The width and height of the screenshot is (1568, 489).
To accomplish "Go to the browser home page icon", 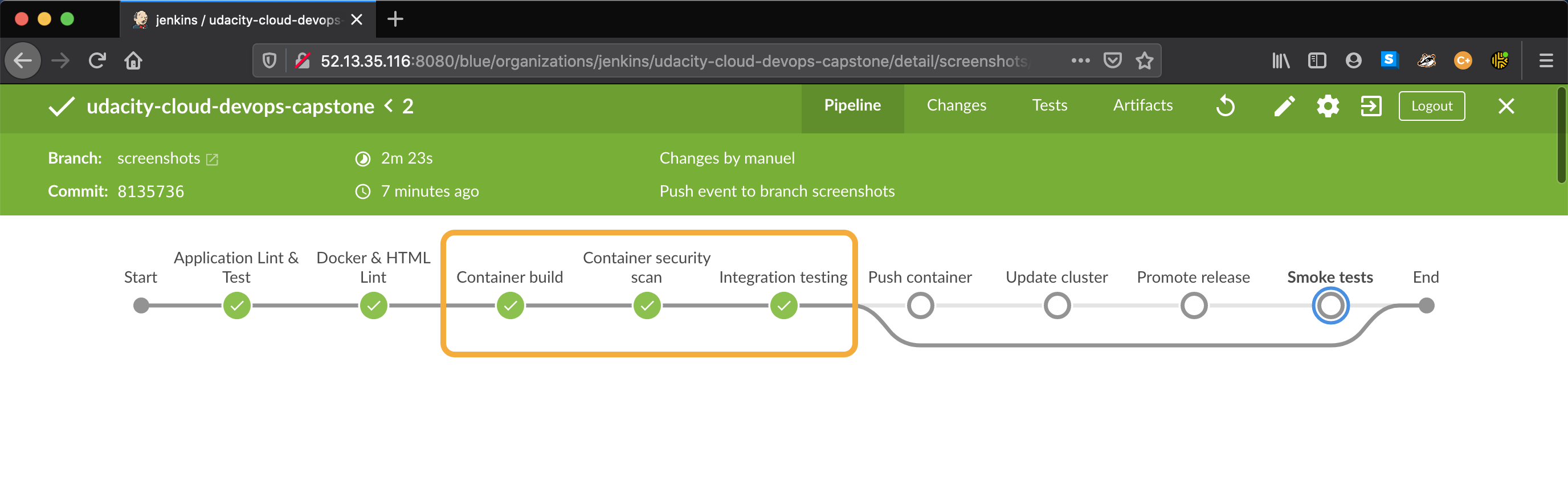I will click(x=133, y=60).
